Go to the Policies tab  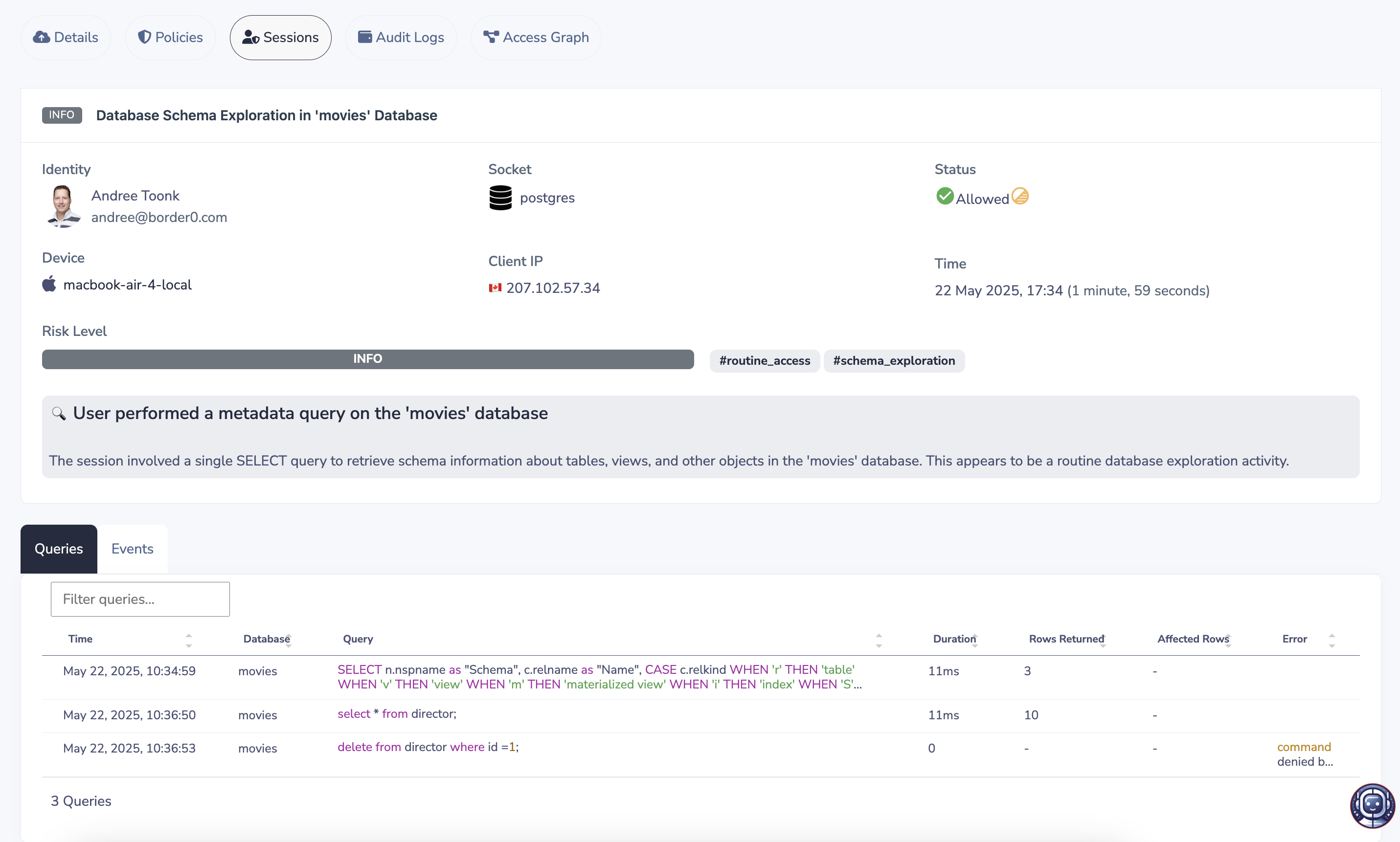coord(170,38)
